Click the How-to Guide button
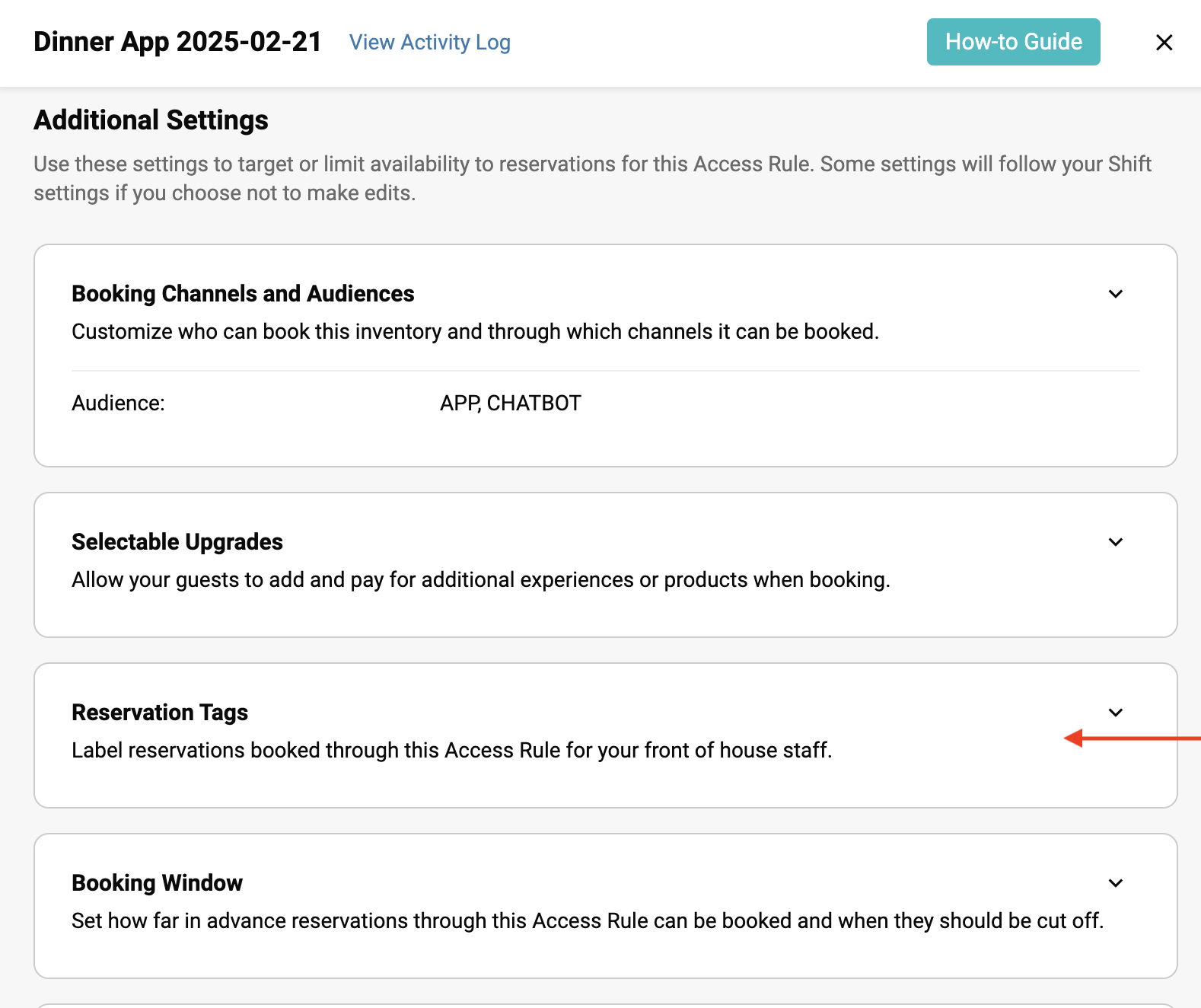This screenshot has height=1008, width=1201. (1013, 42)
